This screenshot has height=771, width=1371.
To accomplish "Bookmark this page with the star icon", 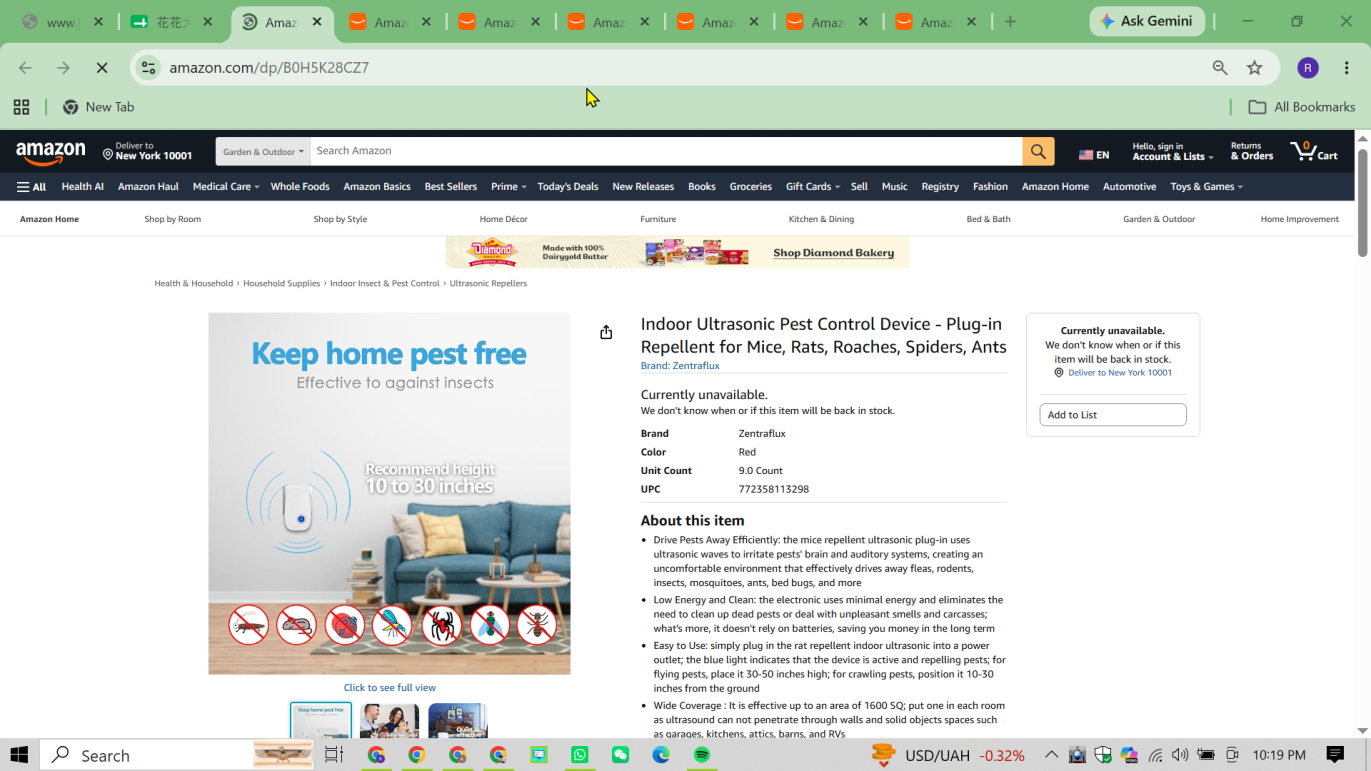I will click(x=1255, y=68).
